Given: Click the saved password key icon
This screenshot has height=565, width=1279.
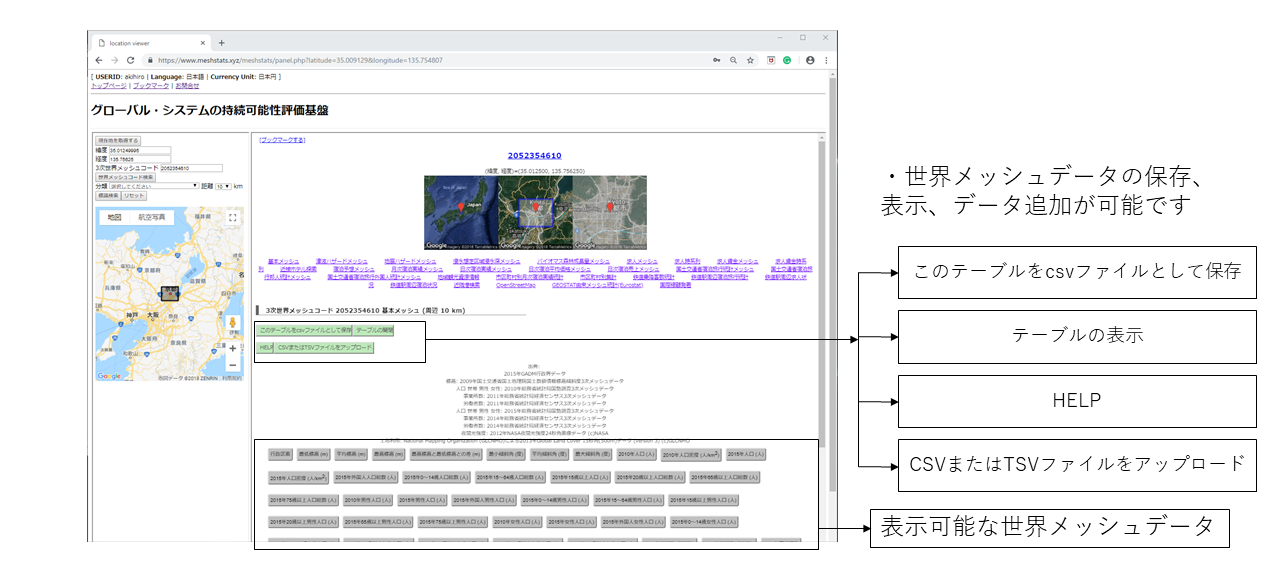Looking at the screenshot, I should point(716,60).
